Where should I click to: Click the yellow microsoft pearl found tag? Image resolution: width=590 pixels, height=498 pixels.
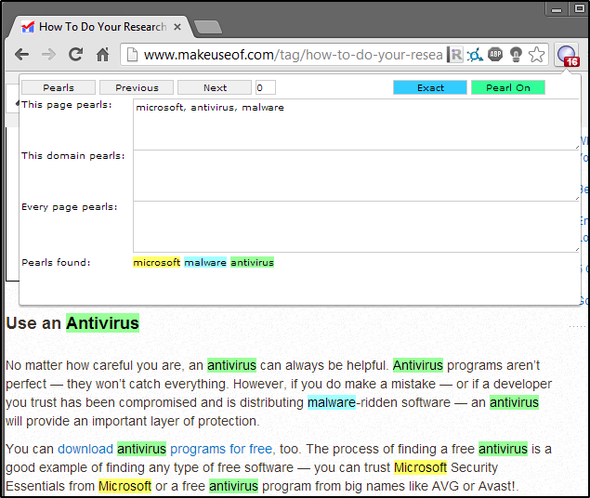[157, 262]
